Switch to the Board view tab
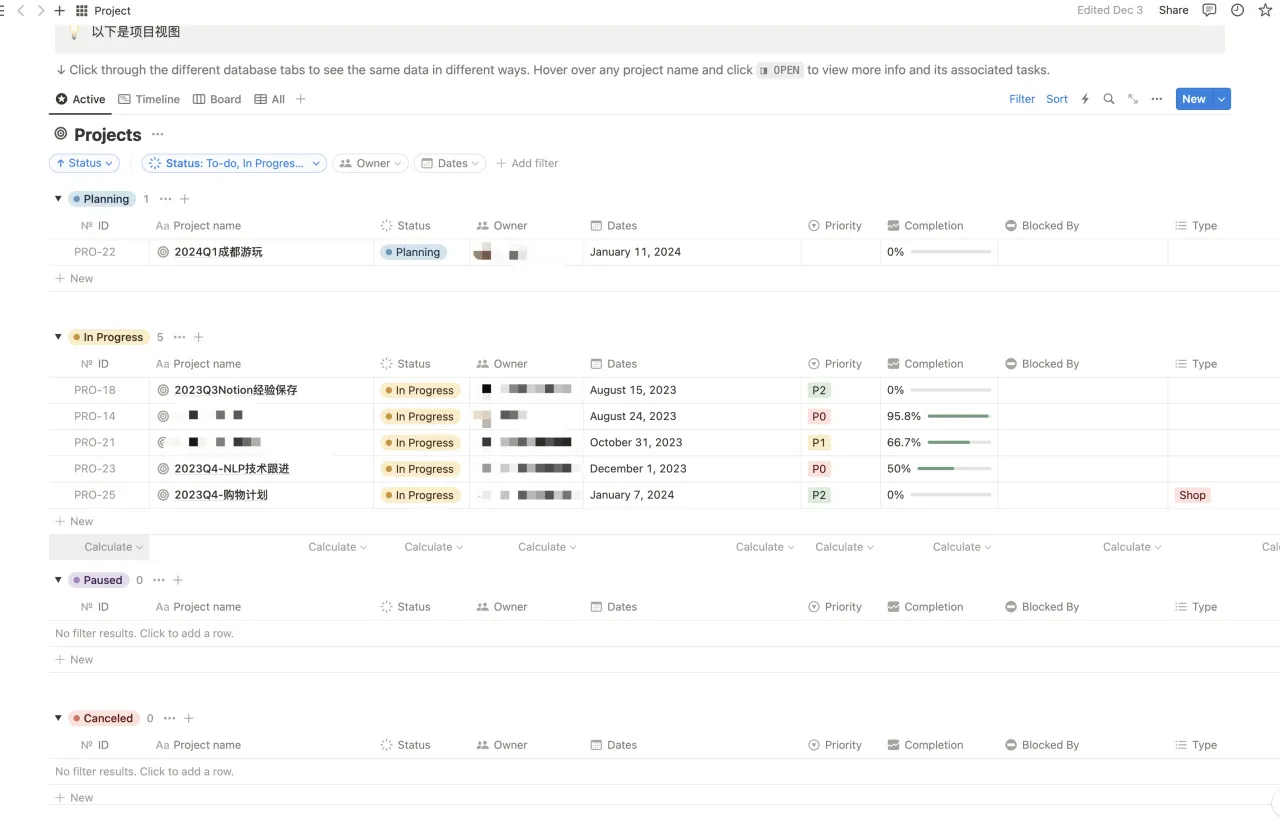 coord(217,99)
